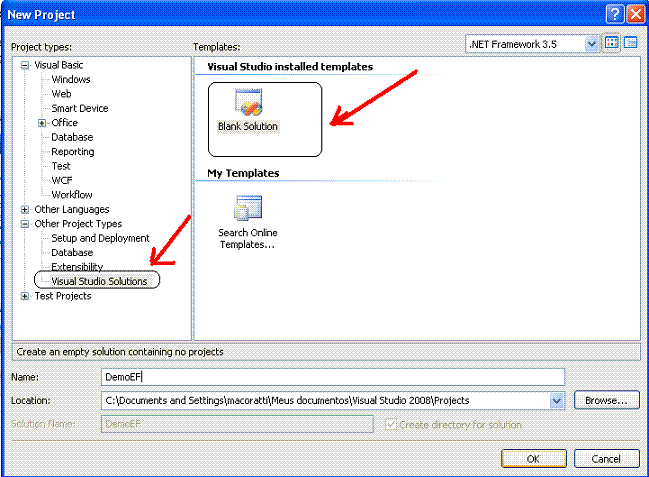Collapse the Other Project Types node
Image resolution: width=649 pixels, height=477 pixels.
(25, 224)
